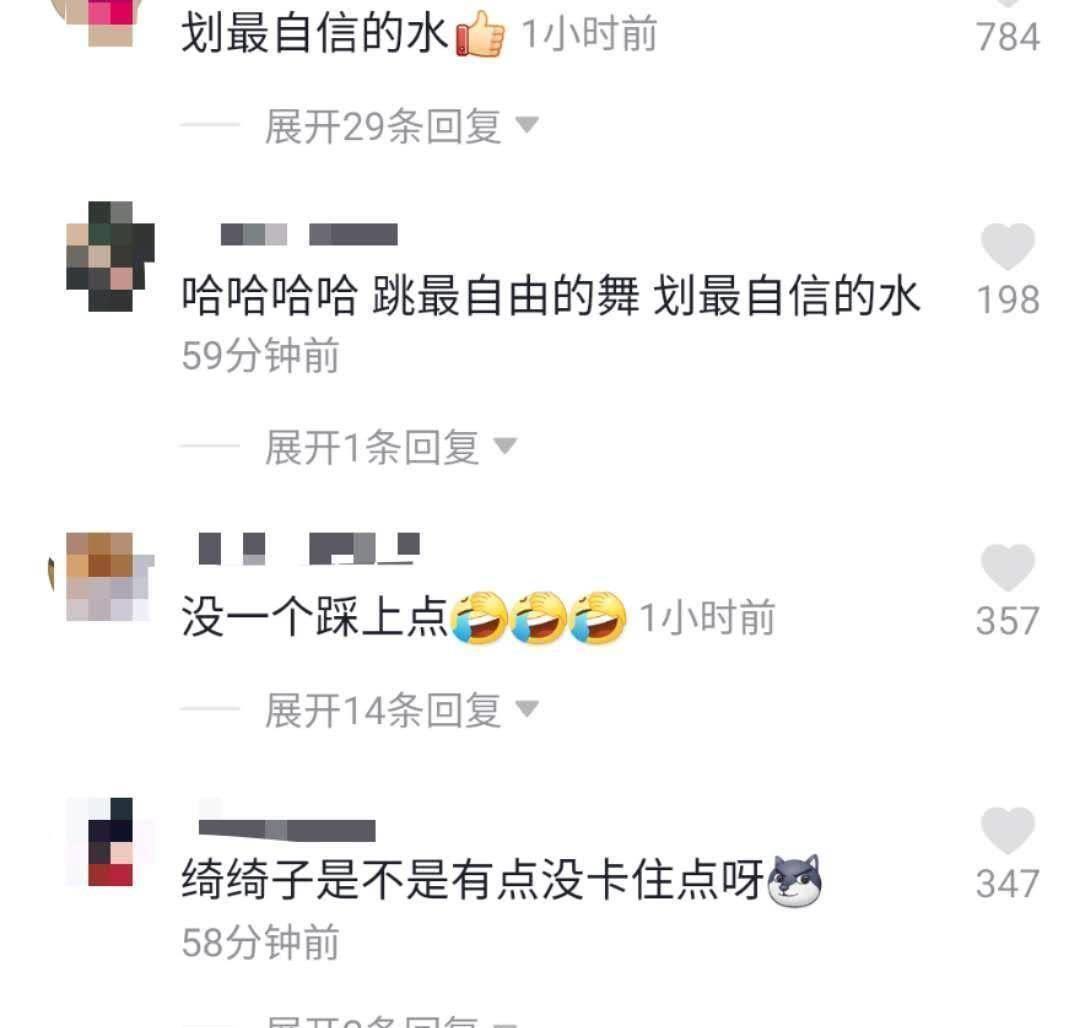Image resolution: width=1080 pixels, height=1028 pixels.
Task: Reply to comment 哈哈哈哈 跳最自由的舞
Action: pos(550,296)
